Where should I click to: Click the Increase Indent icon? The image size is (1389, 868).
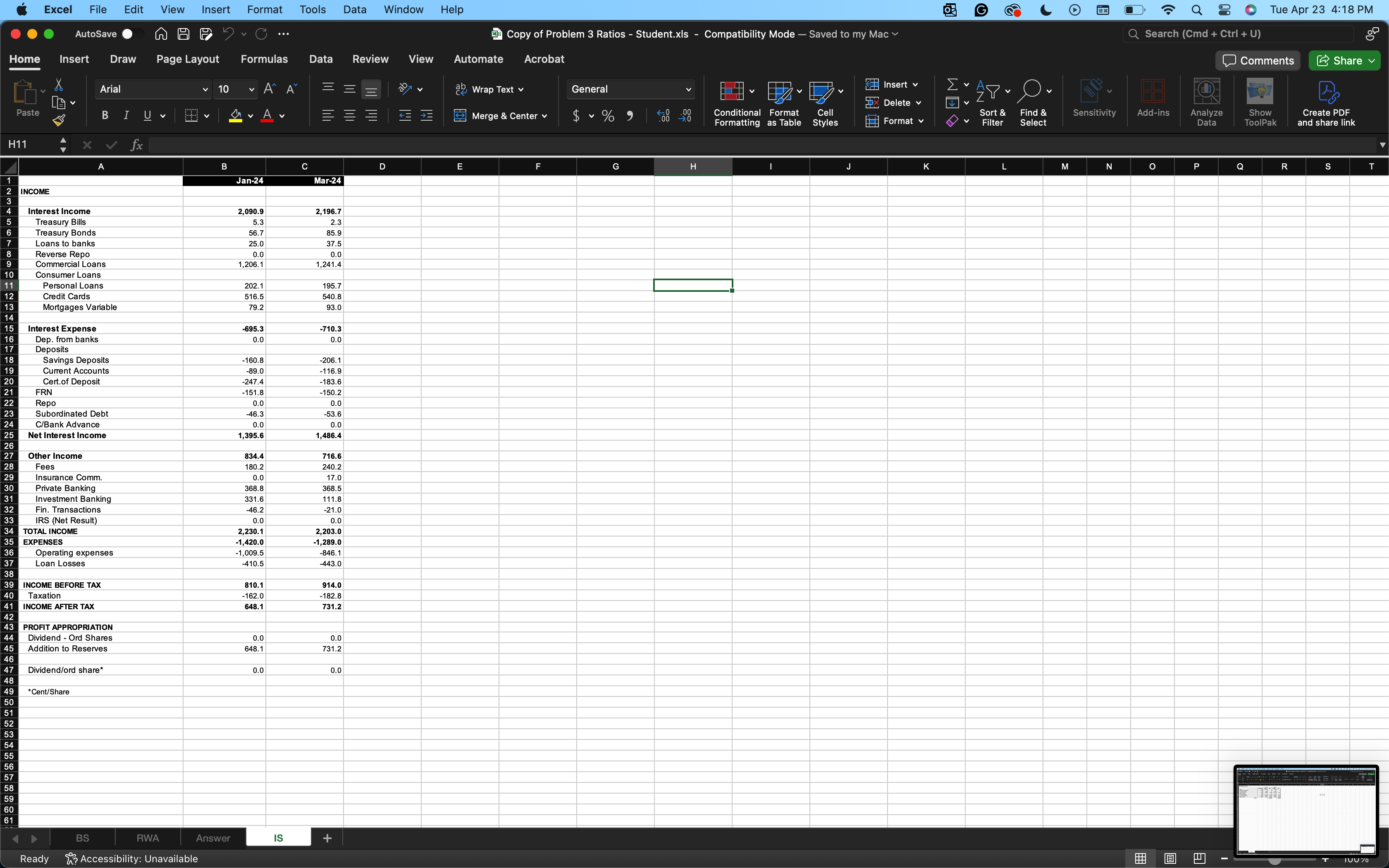427,116
